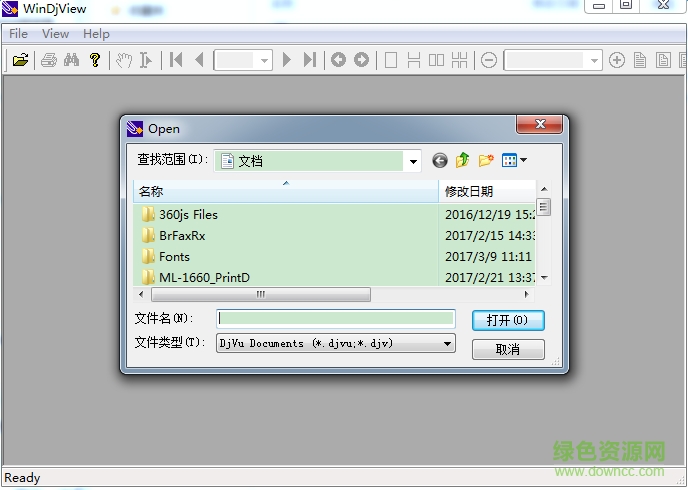
Task: Go to first page icon
Action: click(x=176, y=60)
